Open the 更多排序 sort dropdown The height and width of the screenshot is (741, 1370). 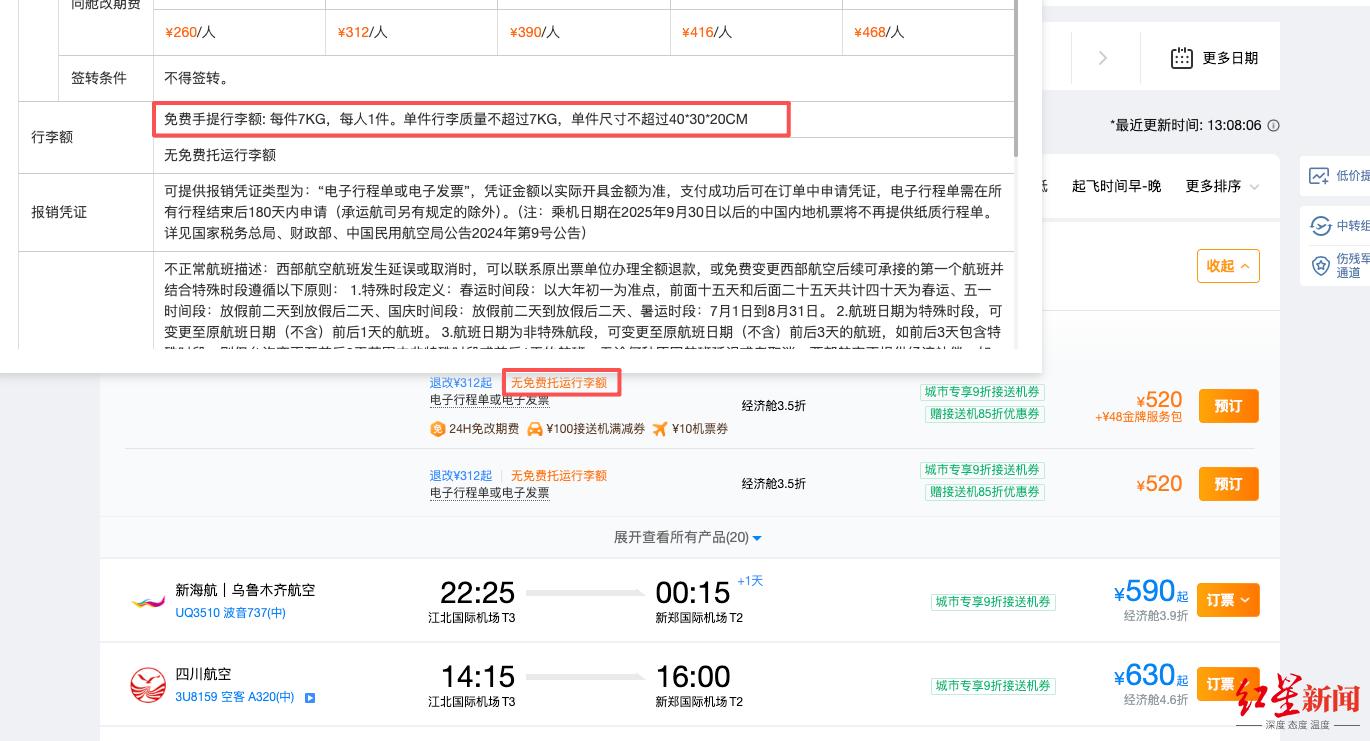(1222, 186)
